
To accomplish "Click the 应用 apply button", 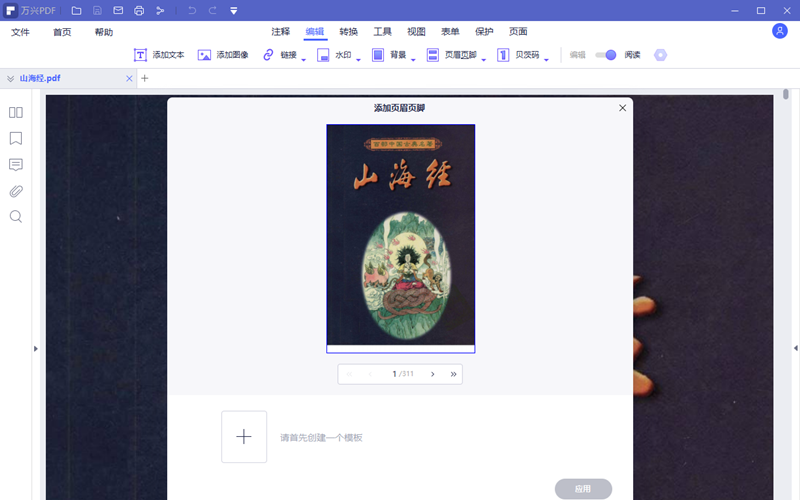I will coord(583,489).
